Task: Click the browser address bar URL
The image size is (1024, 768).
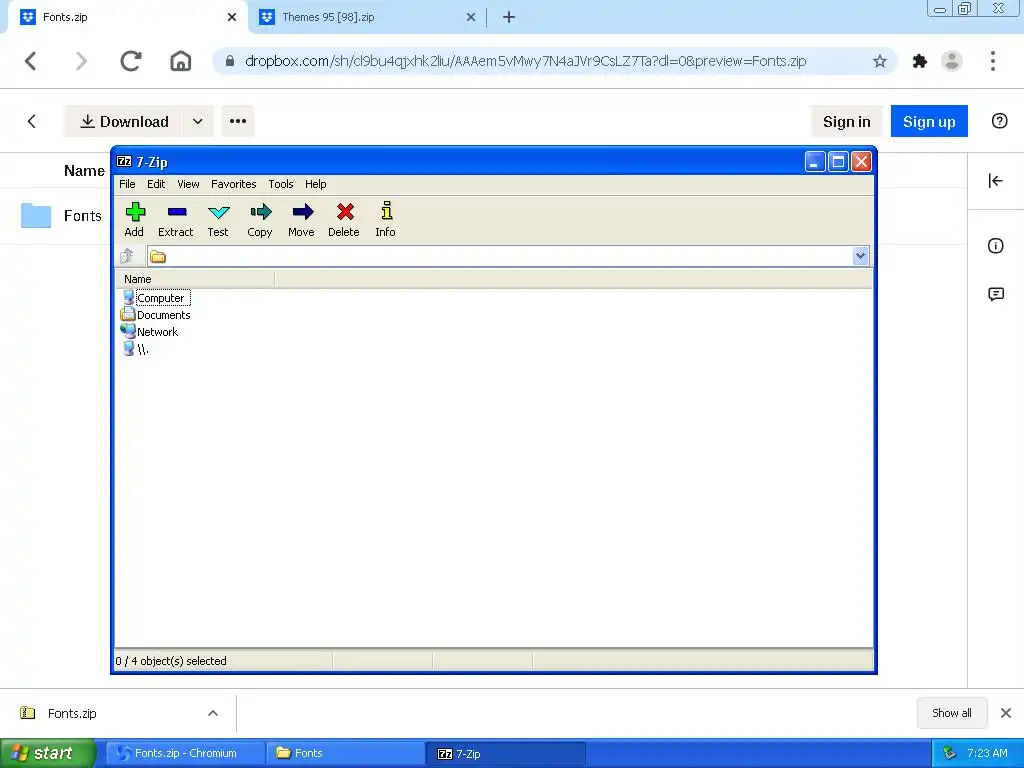Action: [x=526, y=61]
